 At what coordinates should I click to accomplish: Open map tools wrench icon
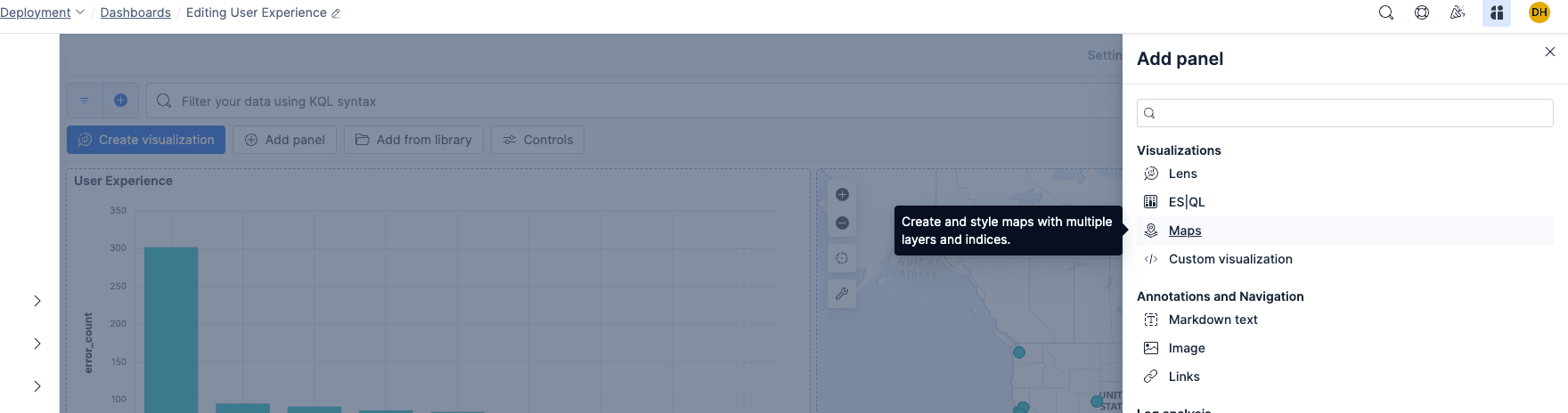click(842, 294)
